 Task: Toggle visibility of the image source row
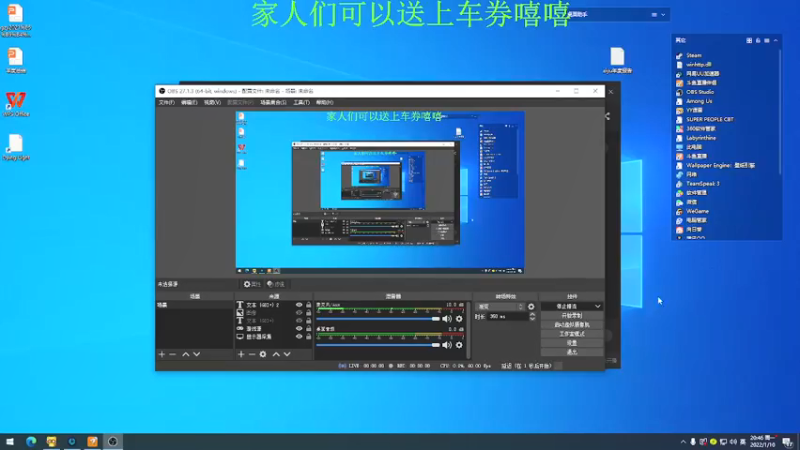pos(299,313)
